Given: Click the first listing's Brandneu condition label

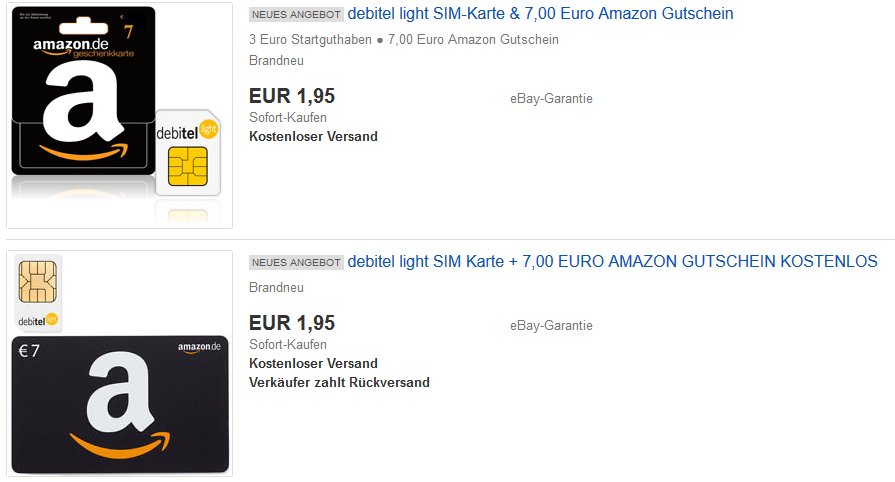Looking at the screenshot, I should pyautogui.click(x=276, y=60).
